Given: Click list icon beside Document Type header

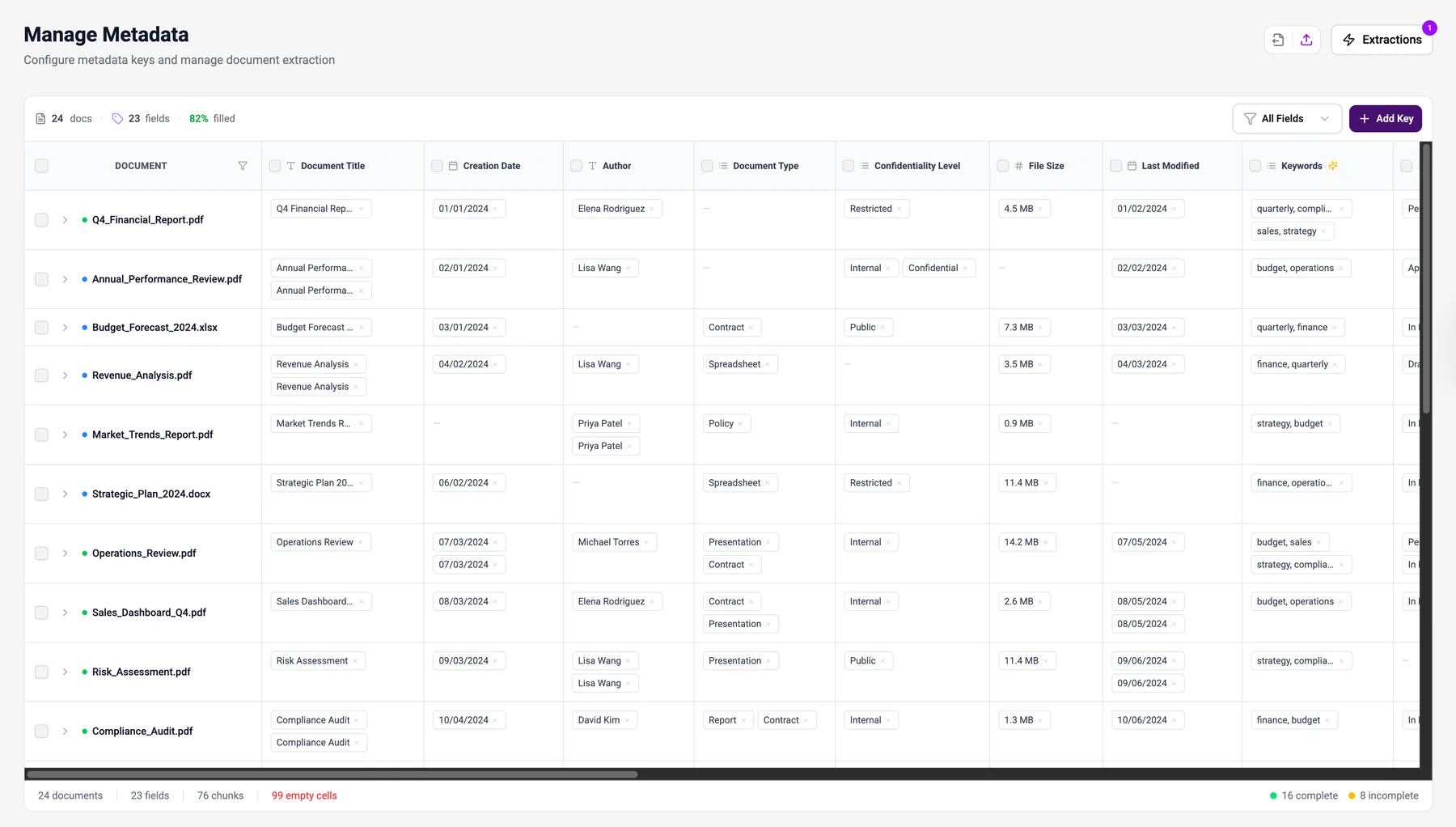Looking at the screenshot, I should tap(723, 166).
